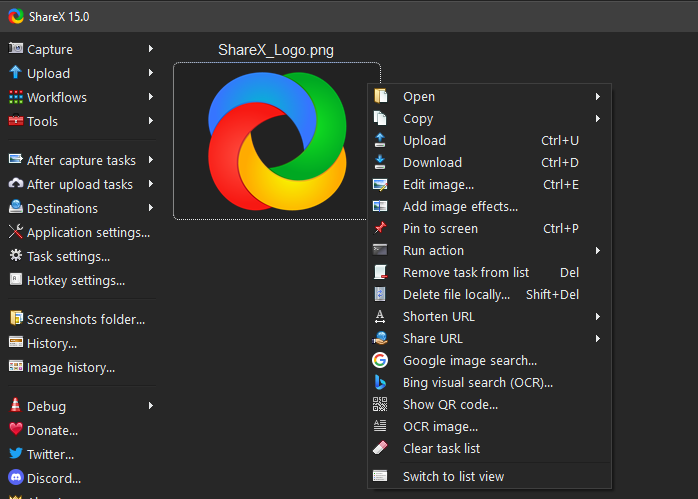Click the Upload arrow icon in context menu
This screenshot has width=698, height=499.
coord(380,140)
